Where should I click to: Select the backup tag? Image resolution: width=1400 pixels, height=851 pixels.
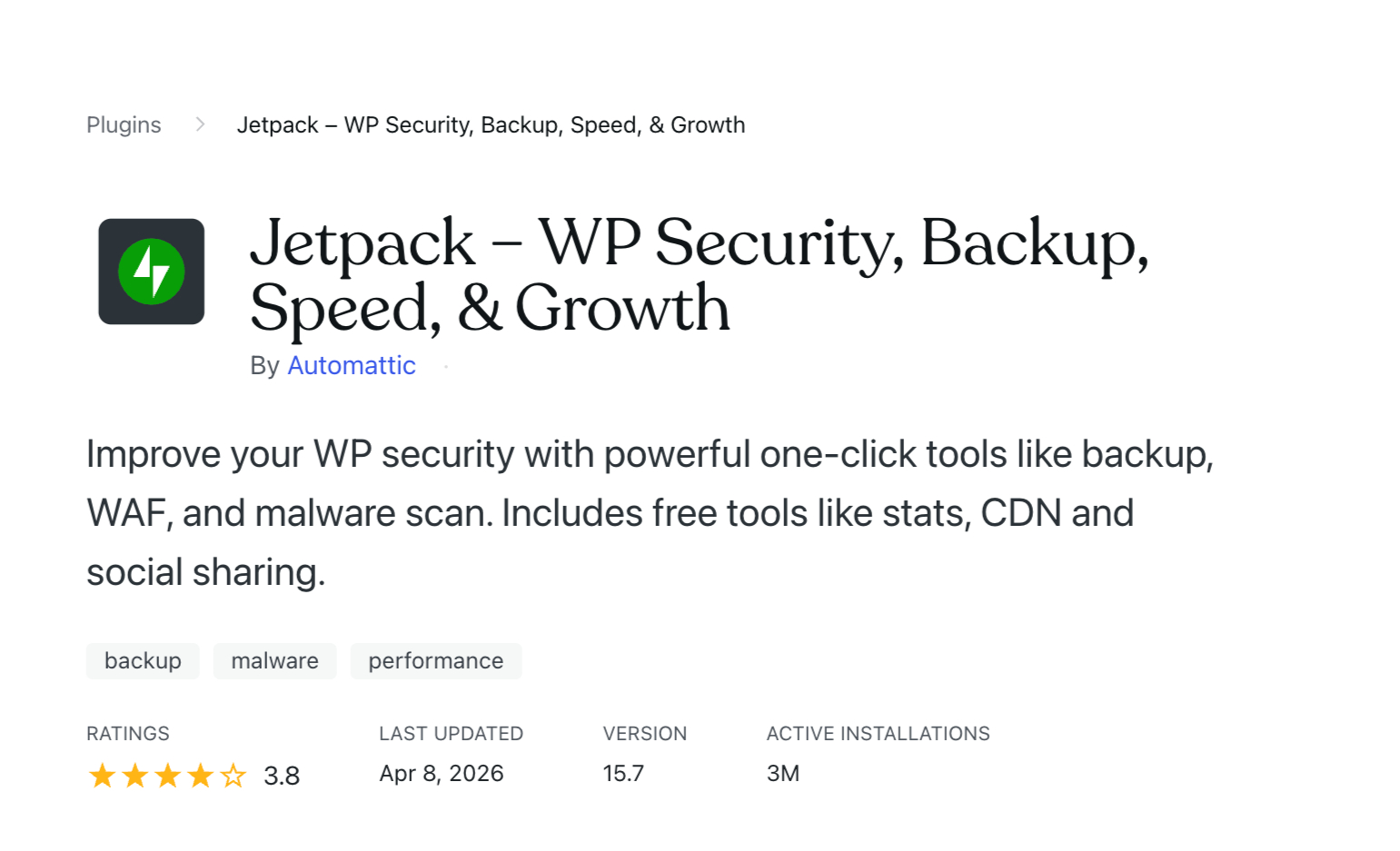click(142, 660)
